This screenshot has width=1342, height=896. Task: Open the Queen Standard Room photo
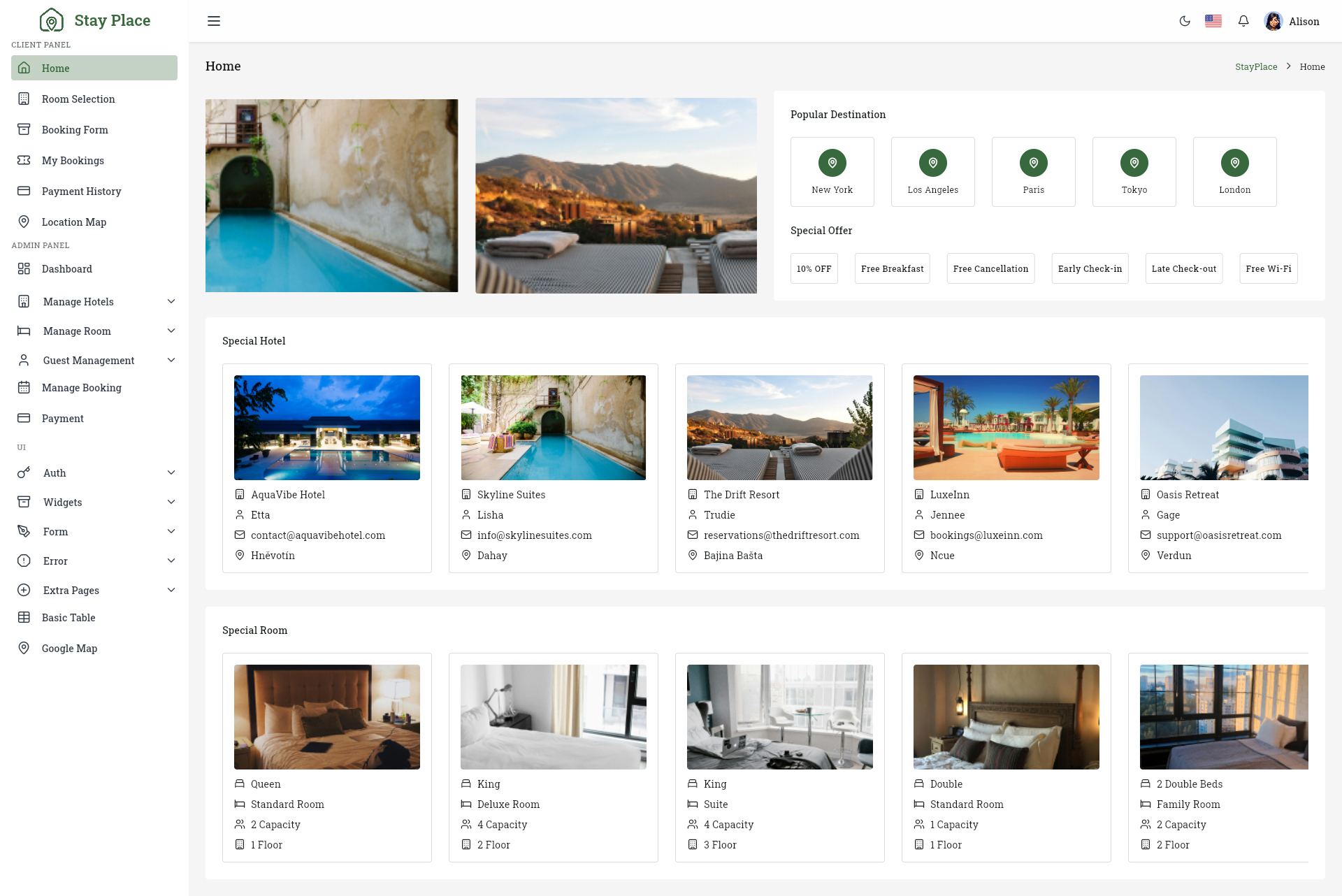coord(327,717)
